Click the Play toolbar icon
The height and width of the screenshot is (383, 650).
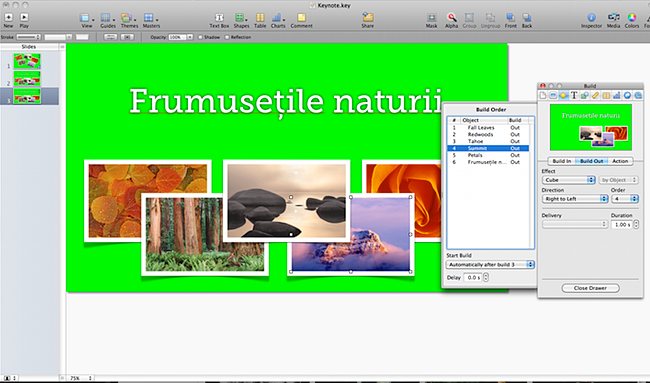[24, 17]
